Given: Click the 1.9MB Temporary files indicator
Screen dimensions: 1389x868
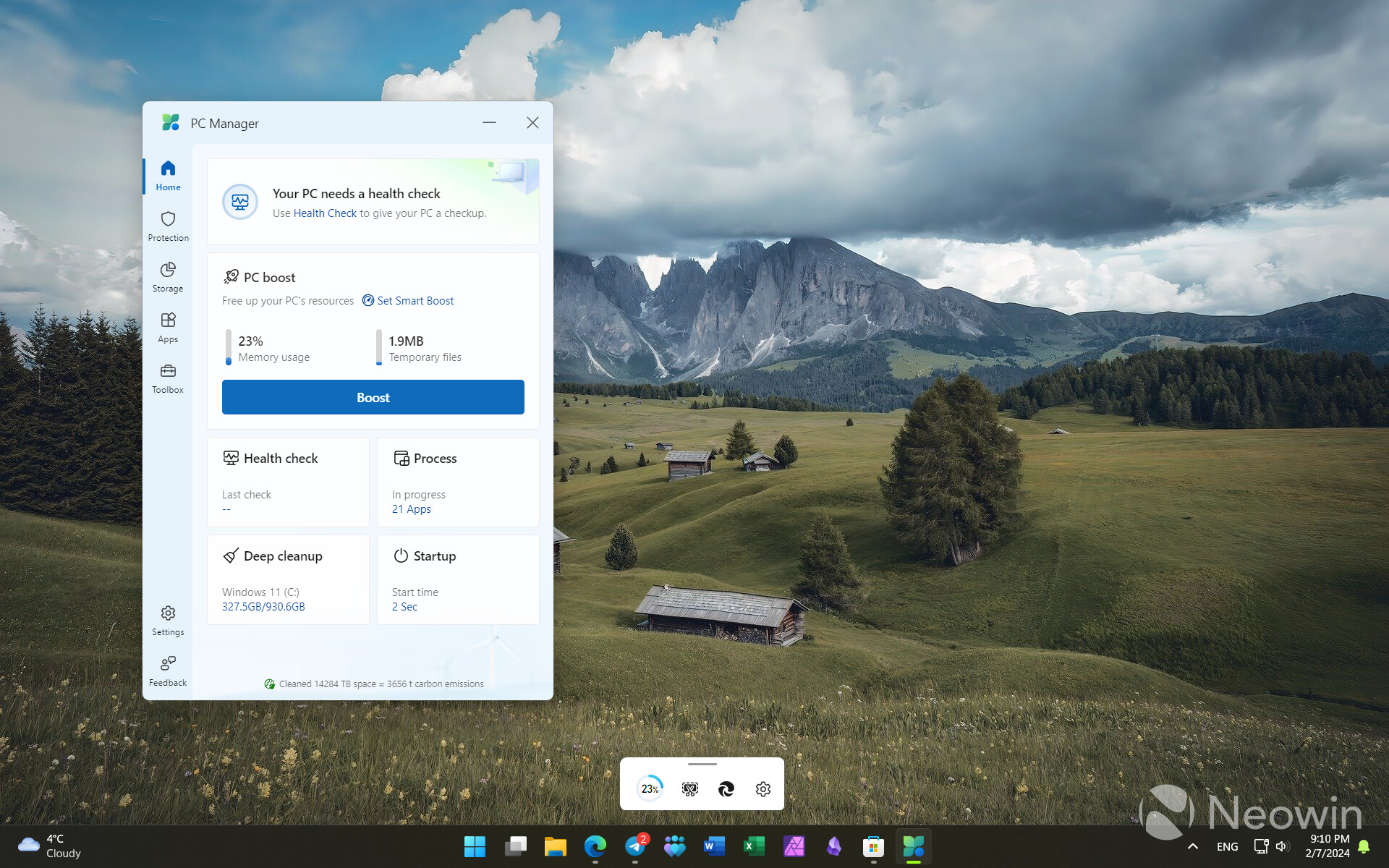Looking at the screenshot, I should pos(420,348).
